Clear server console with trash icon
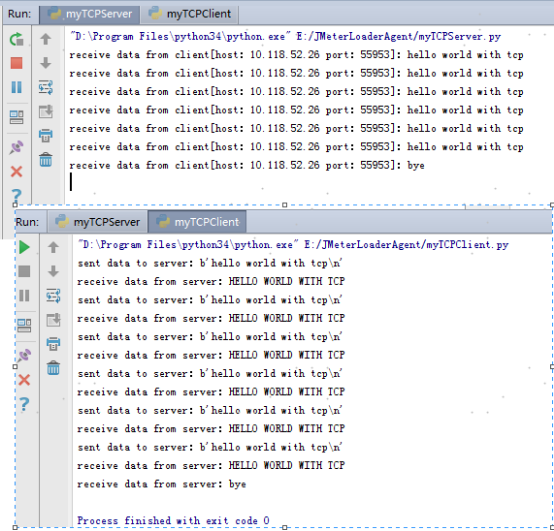 pos(46,160)
